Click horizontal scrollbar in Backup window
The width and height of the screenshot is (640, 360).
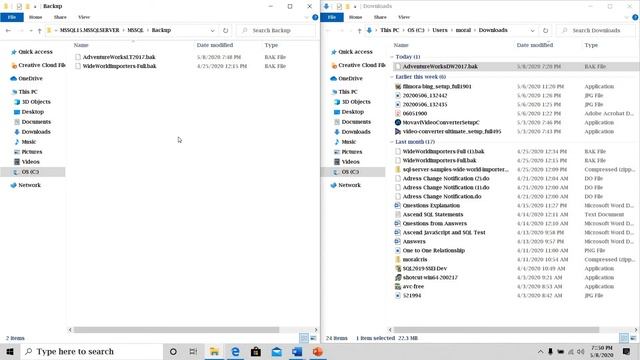(176, 330)
